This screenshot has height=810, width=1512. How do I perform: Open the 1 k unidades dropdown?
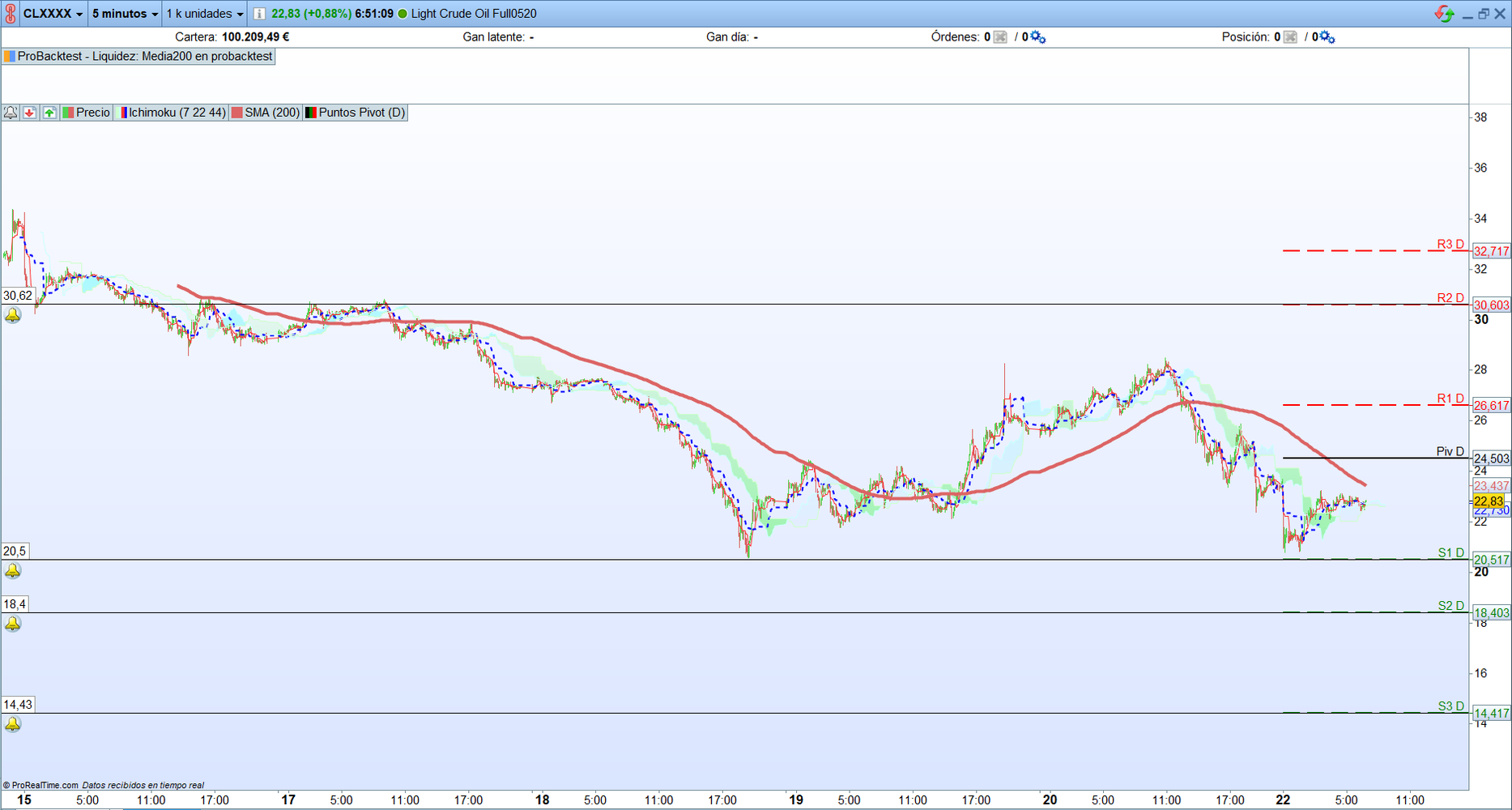click(x=205, y=14)
